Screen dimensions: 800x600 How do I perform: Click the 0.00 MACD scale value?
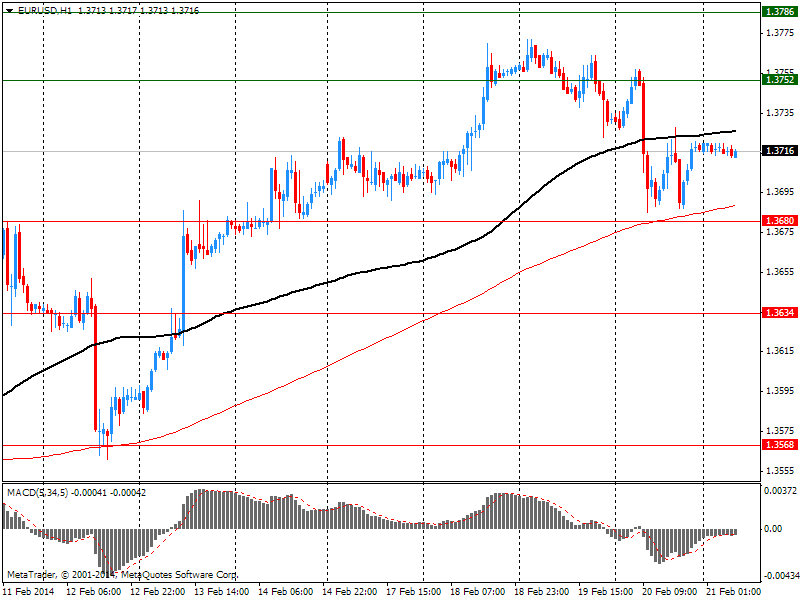point(773,529)
